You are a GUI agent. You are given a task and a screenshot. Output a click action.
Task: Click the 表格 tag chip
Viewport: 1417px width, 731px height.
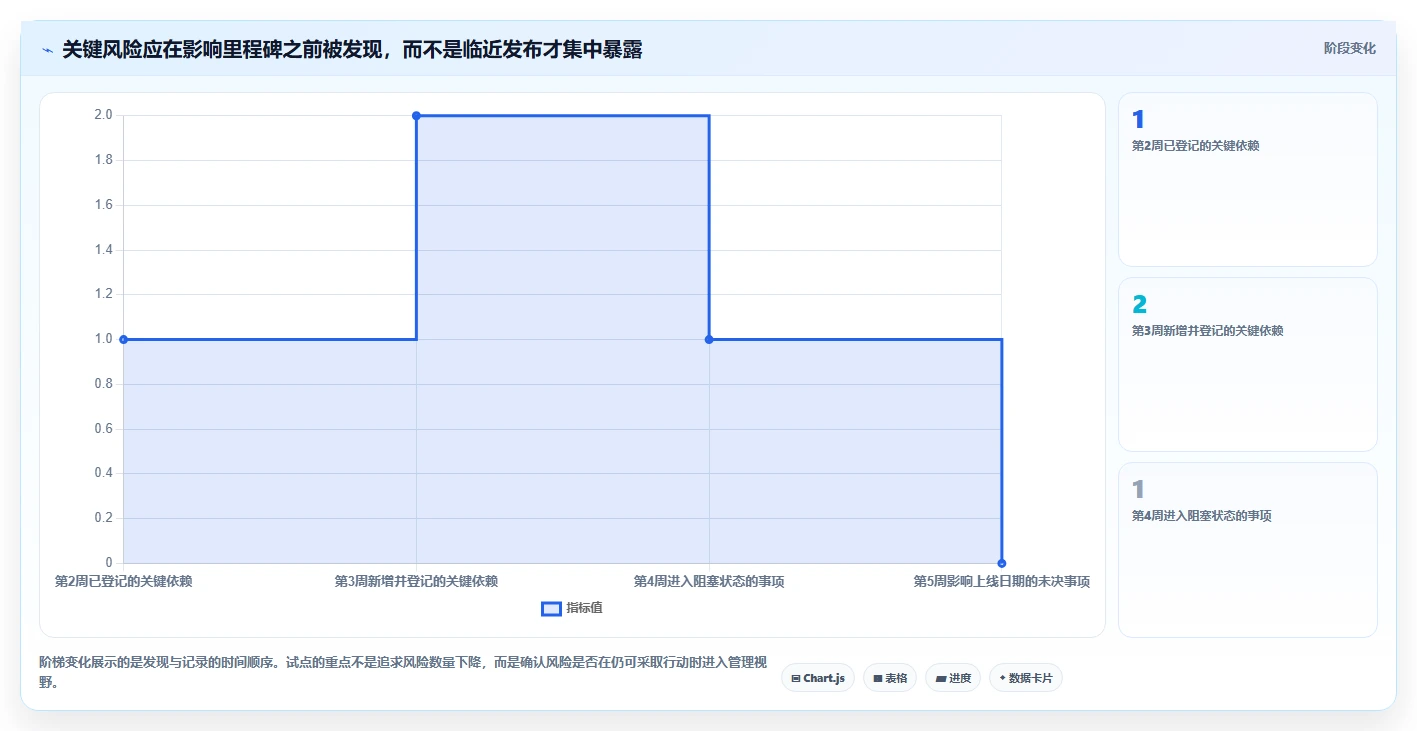pyautogui.click(x=889, y=678)
